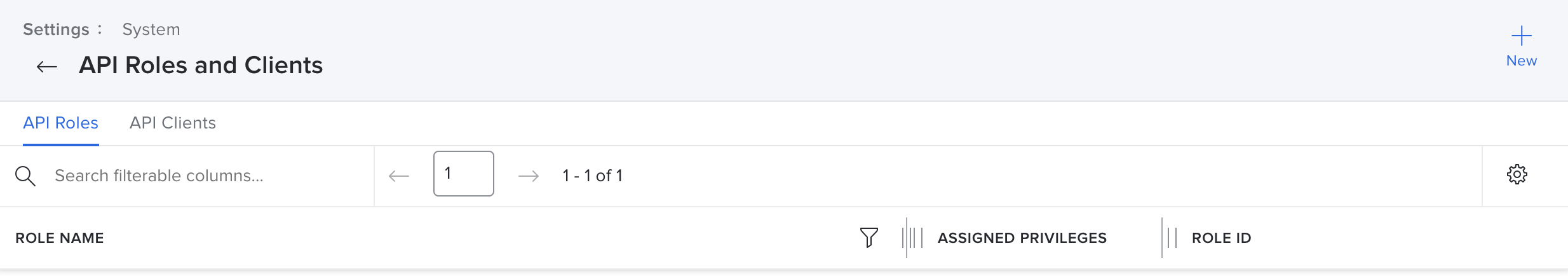Click the page number input box
This screenshot has width=1568, height=276.
464,174
